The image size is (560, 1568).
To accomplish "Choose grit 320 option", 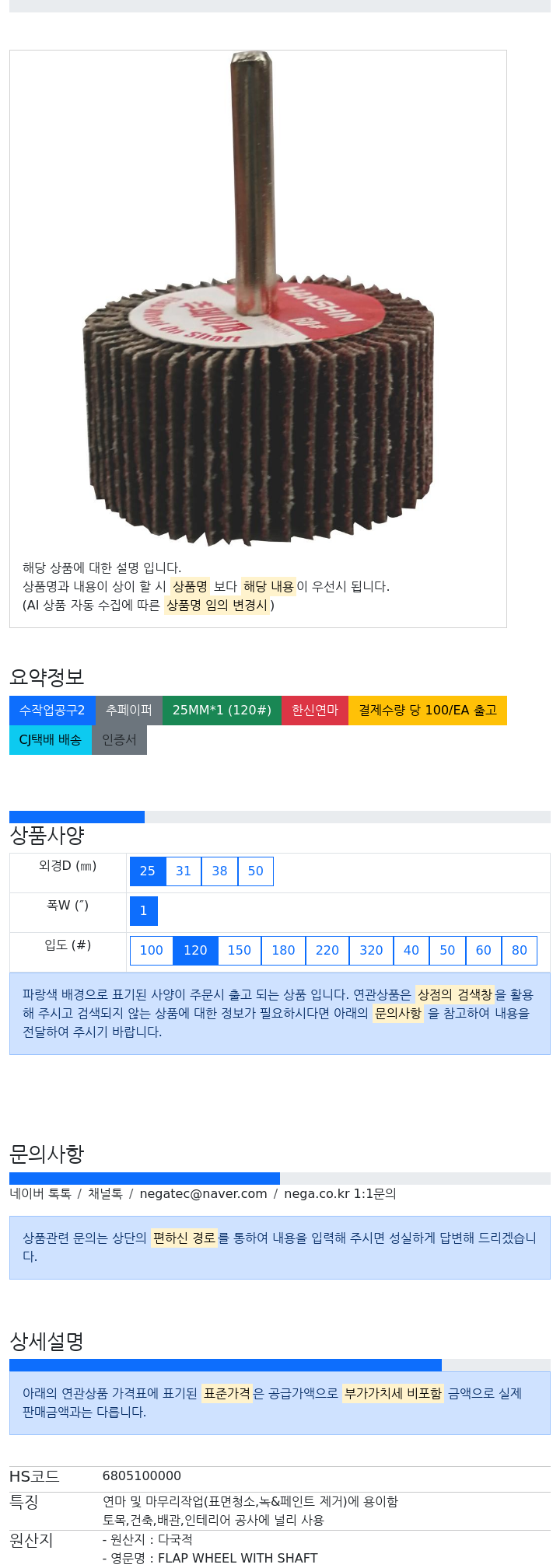I will click(x=371, y=951).
